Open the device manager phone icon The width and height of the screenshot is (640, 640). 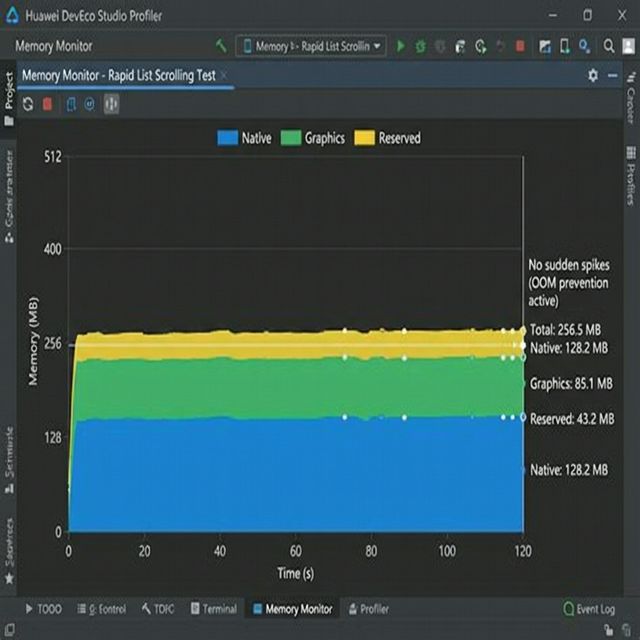tap(565, 46)
